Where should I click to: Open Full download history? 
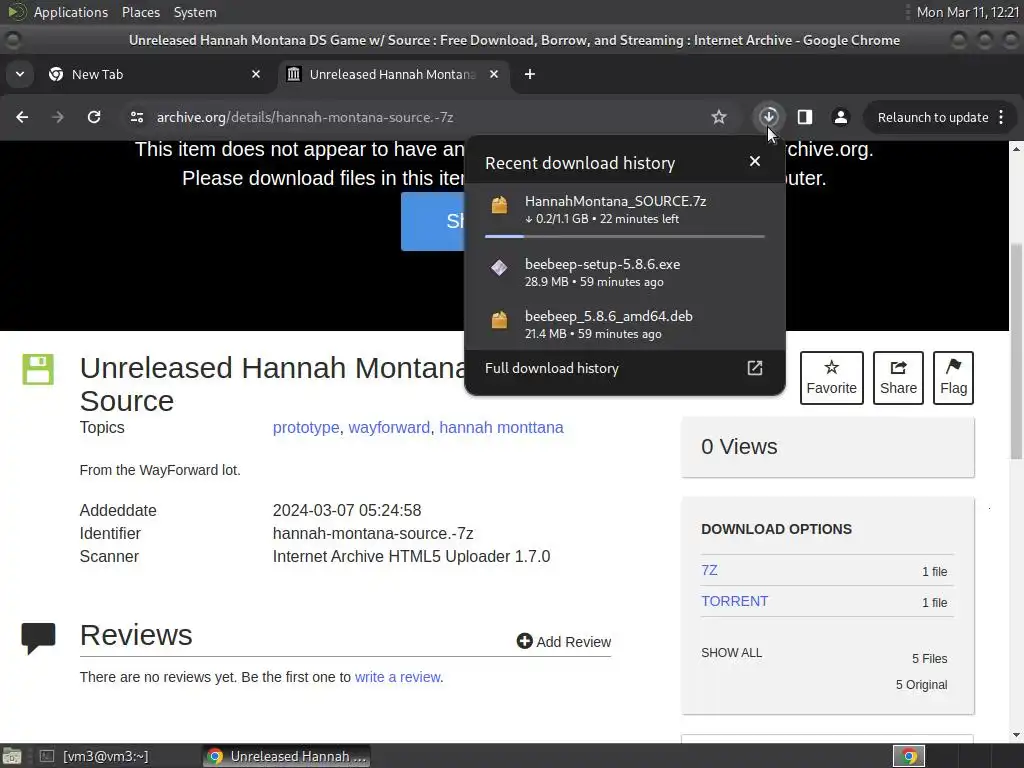624,368
